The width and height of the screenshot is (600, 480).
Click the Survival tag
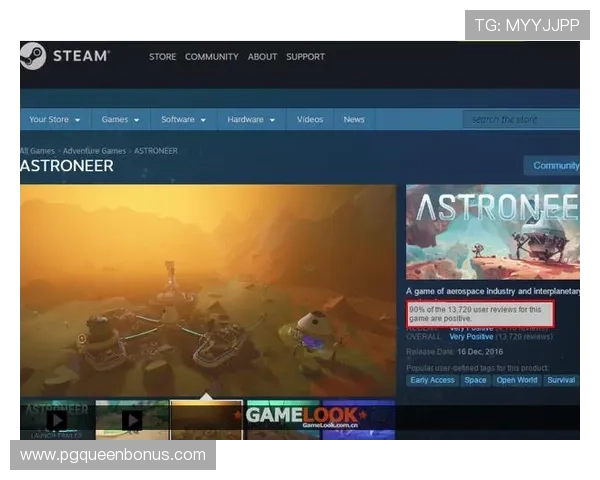561,380
